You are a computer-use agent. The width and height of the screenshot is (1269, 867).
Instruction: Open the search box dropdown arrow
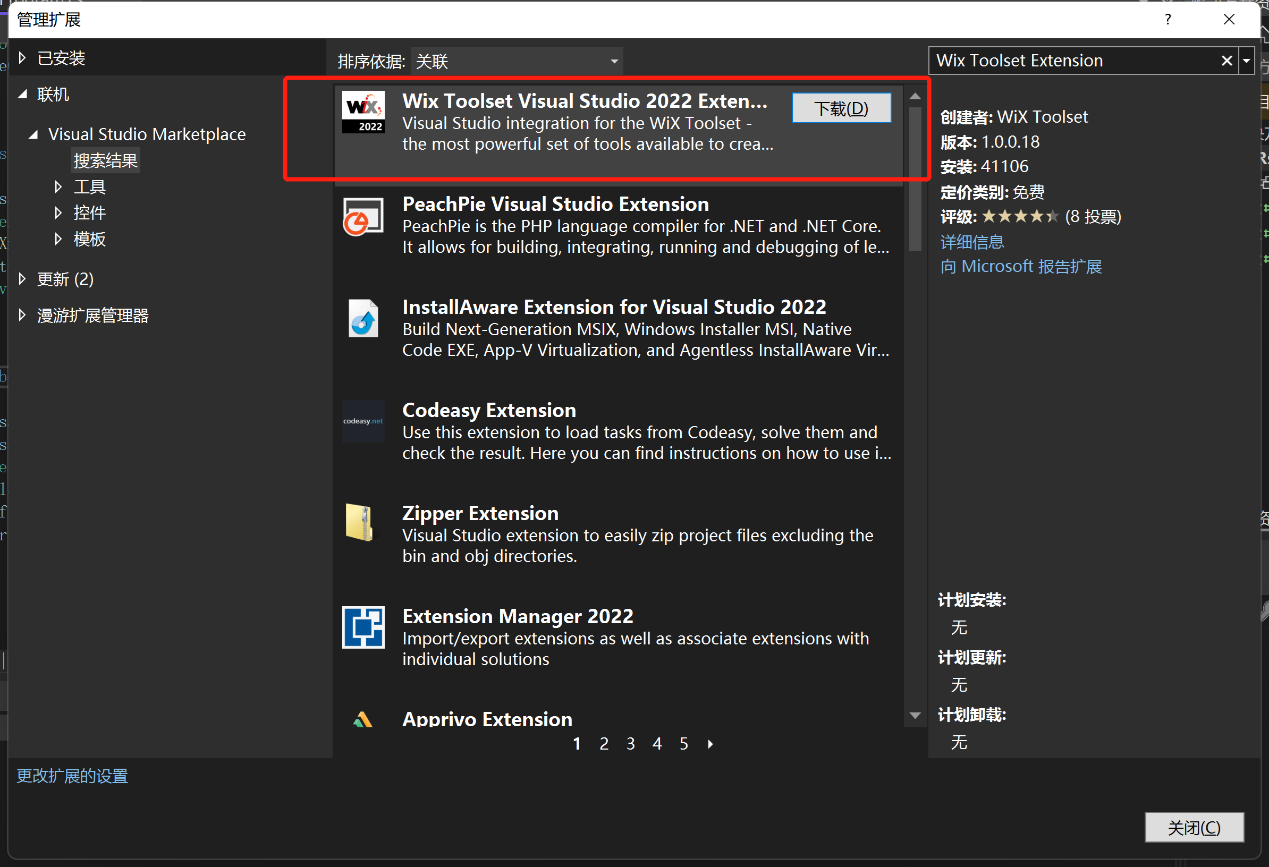[x=1246, y=60]
